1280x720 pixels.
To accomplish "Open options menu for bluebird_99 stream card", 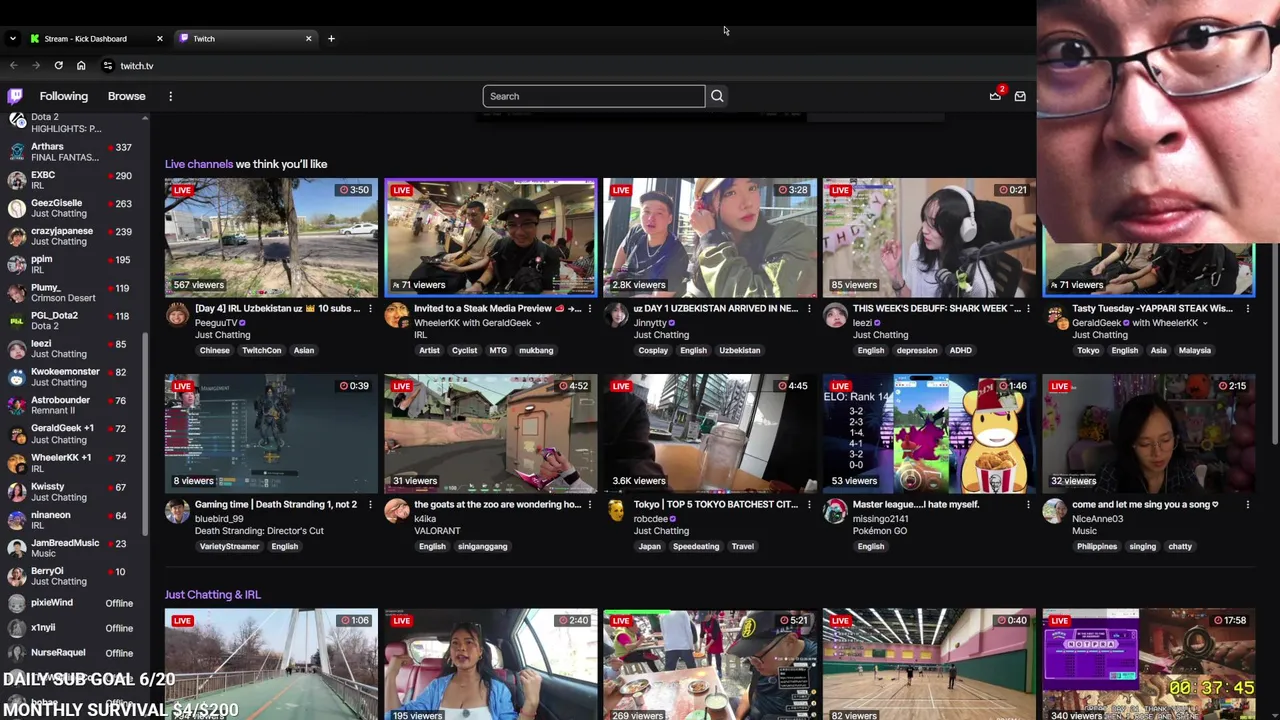I will coord(370,505).
